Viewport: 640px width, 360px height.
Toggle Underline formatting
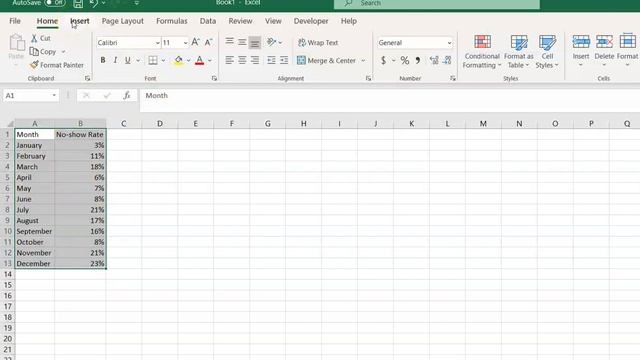[128, 60]
